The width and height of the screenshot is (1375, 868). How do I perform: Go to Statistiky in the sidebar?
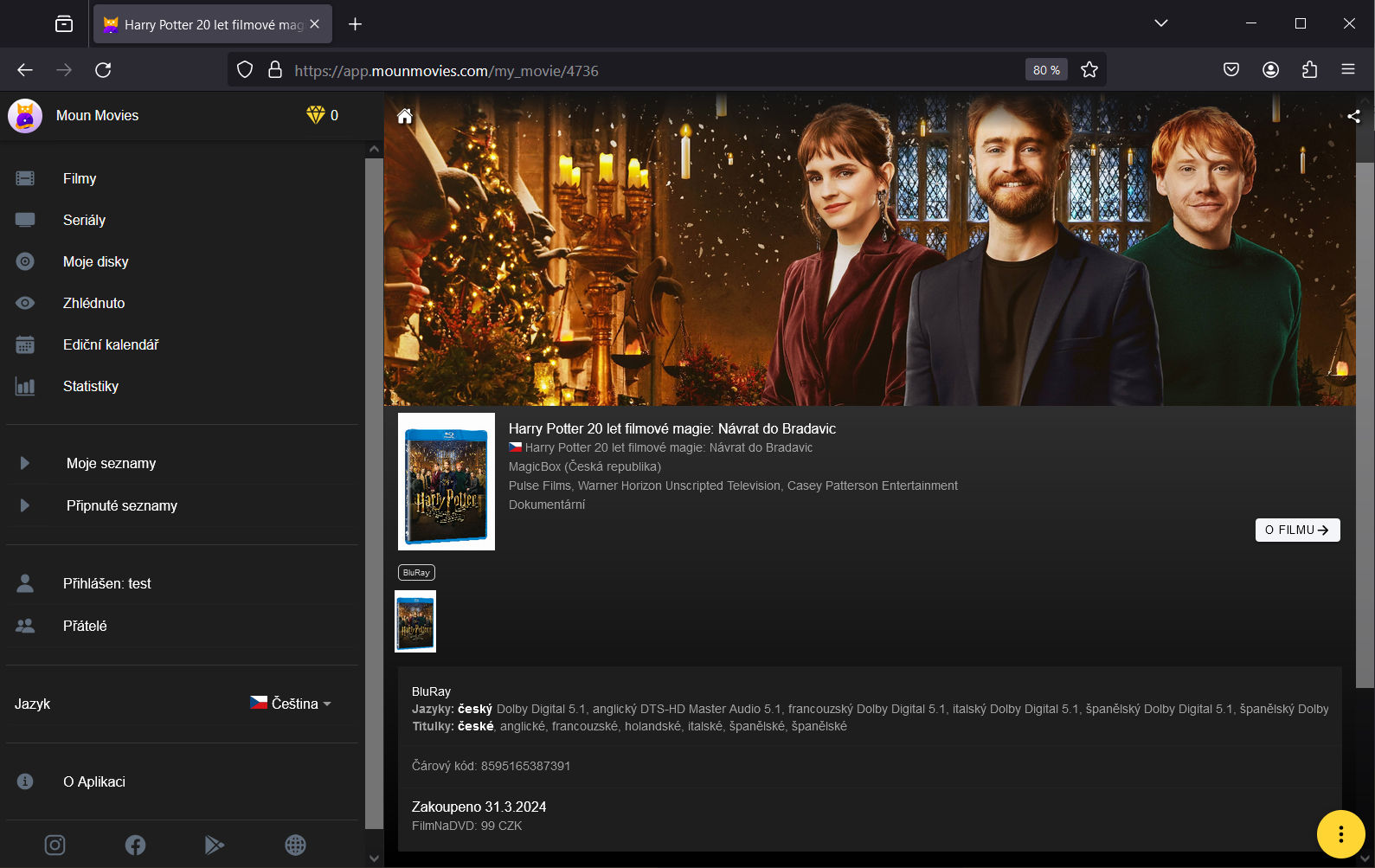point(90,386)
